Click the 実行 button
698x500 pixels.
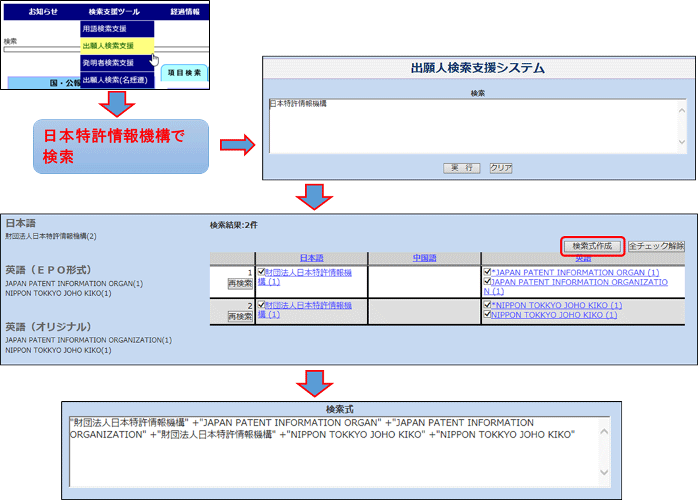click(x=462, y=168)
